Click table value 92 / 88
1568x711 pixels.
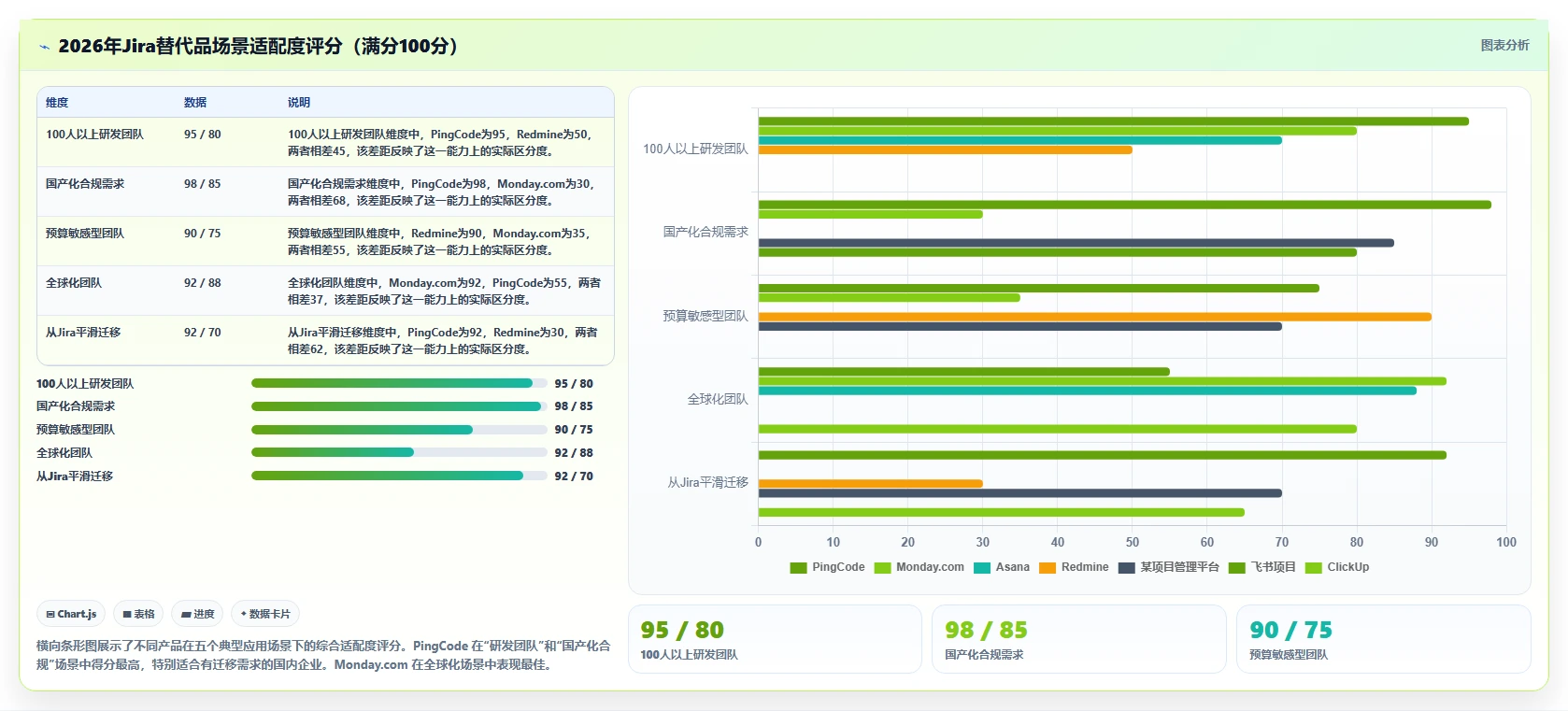[x=203, y=283]
